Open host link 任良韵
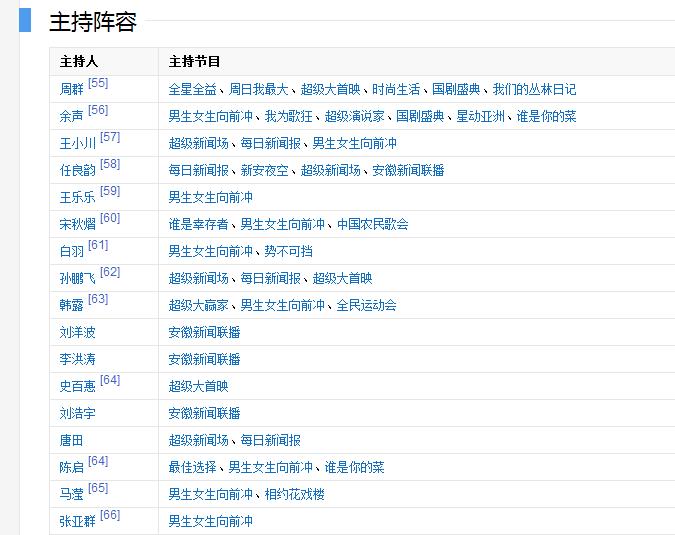 77,170
